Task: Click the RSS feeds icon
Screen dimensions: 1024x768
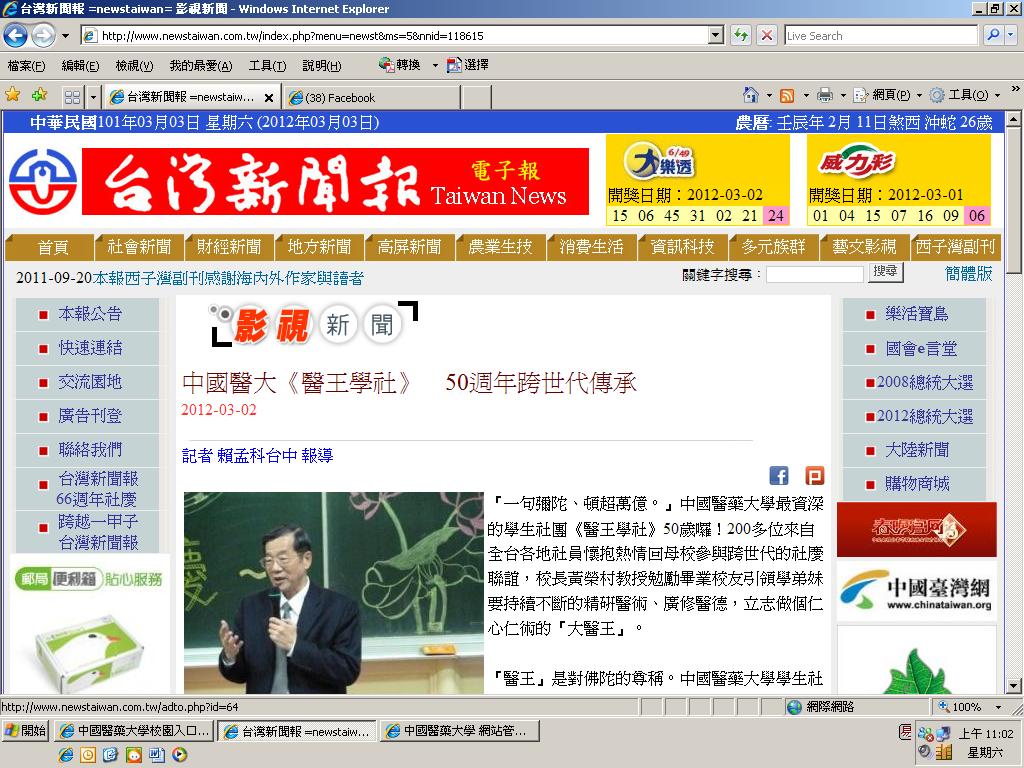Action: tap(788, 96)
